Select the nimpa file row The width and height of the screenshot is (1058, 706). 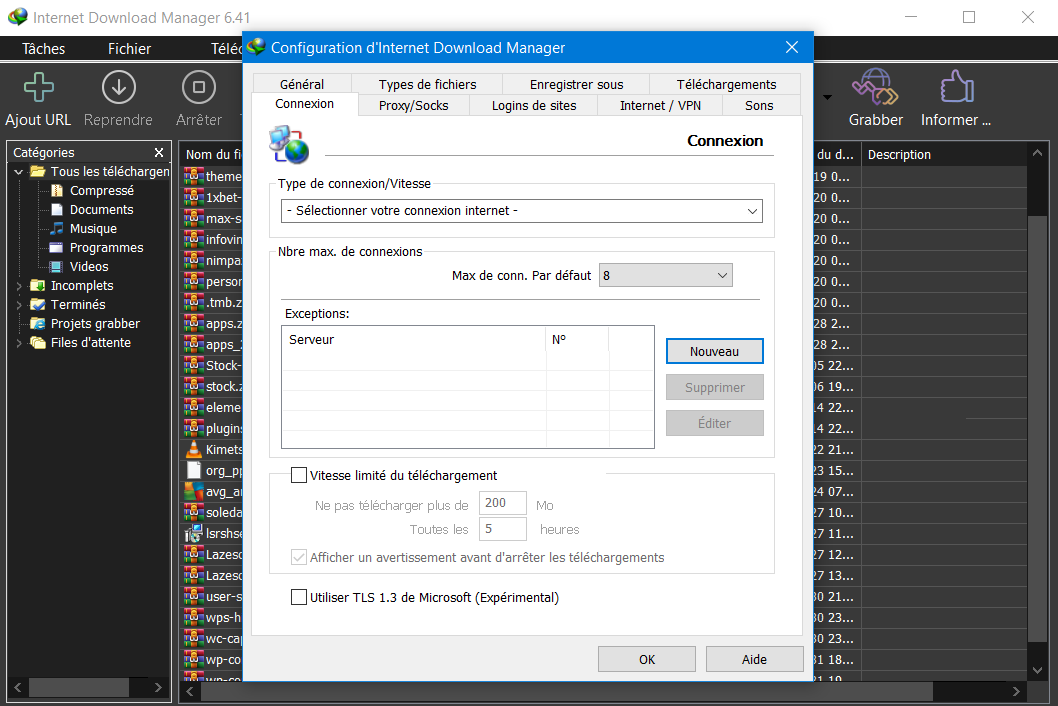coord(215,260)
